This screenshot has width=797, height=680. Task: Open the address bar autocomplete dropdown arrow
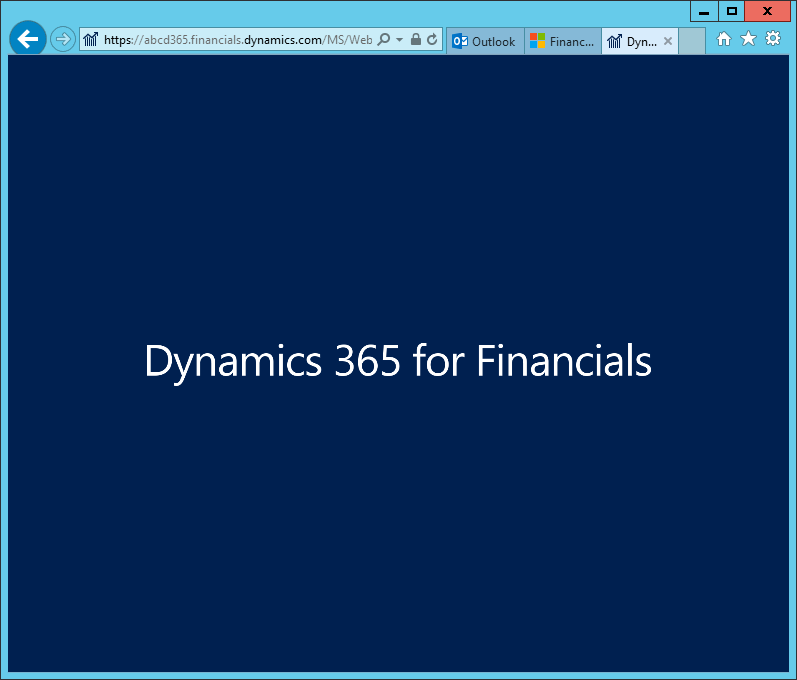pos(400,39)
